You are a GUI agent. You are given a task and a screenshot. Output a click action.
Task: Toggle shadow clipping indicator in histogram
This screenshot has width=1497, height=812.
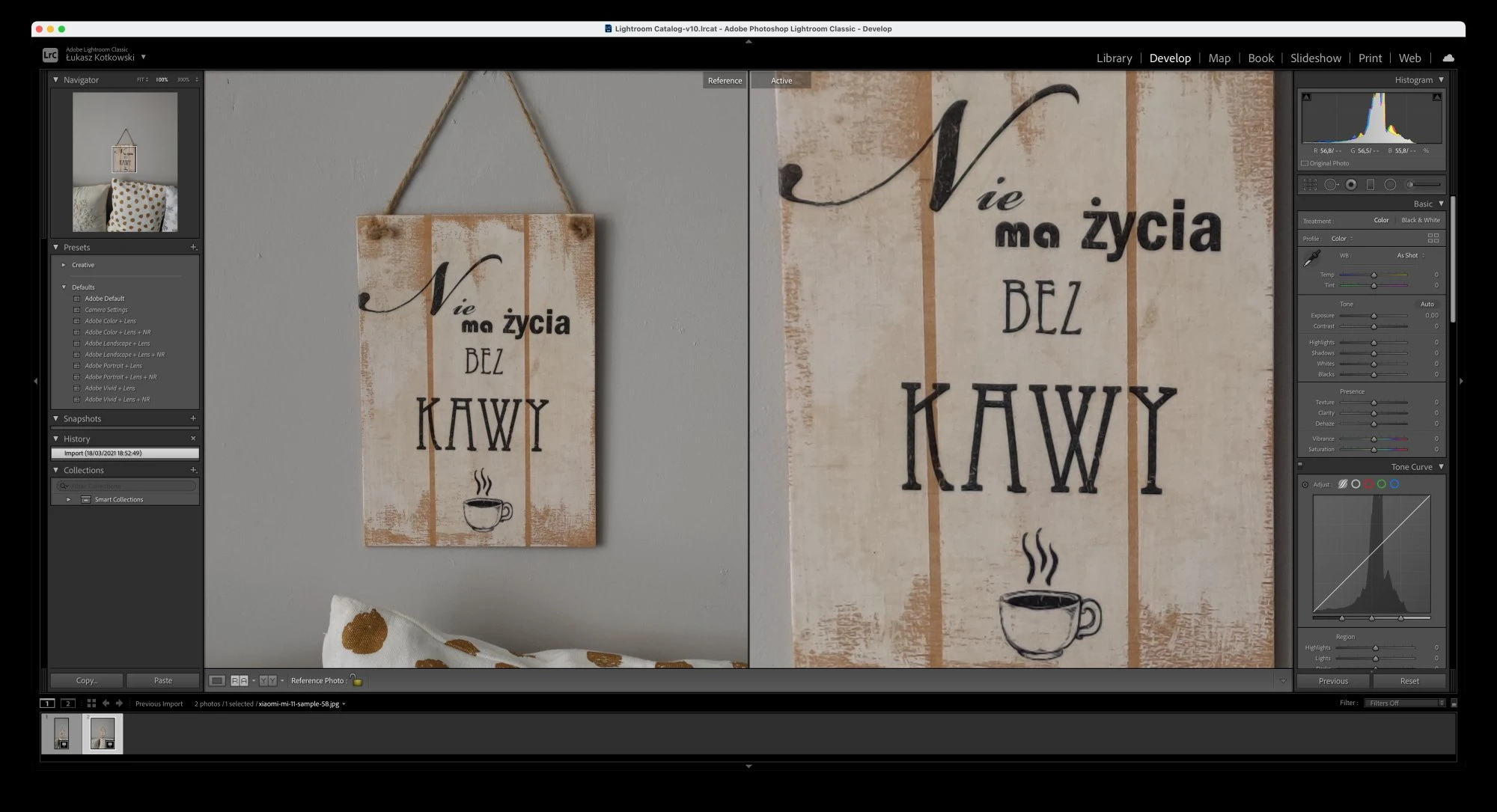tap(1307, 97)
